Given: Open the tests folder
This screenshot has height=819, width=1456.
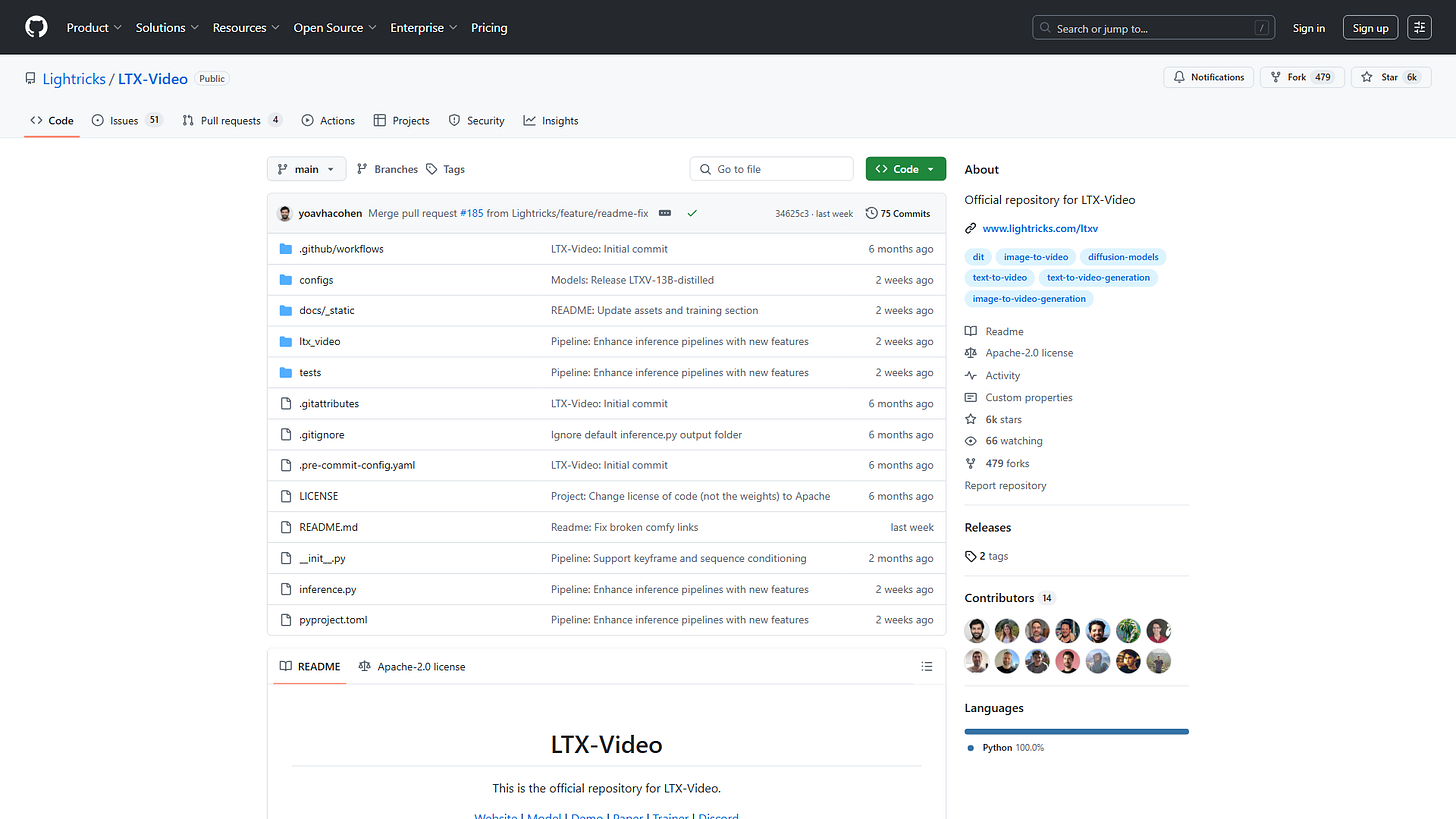Looking at the screenshot, I should [x=310, y=373].
